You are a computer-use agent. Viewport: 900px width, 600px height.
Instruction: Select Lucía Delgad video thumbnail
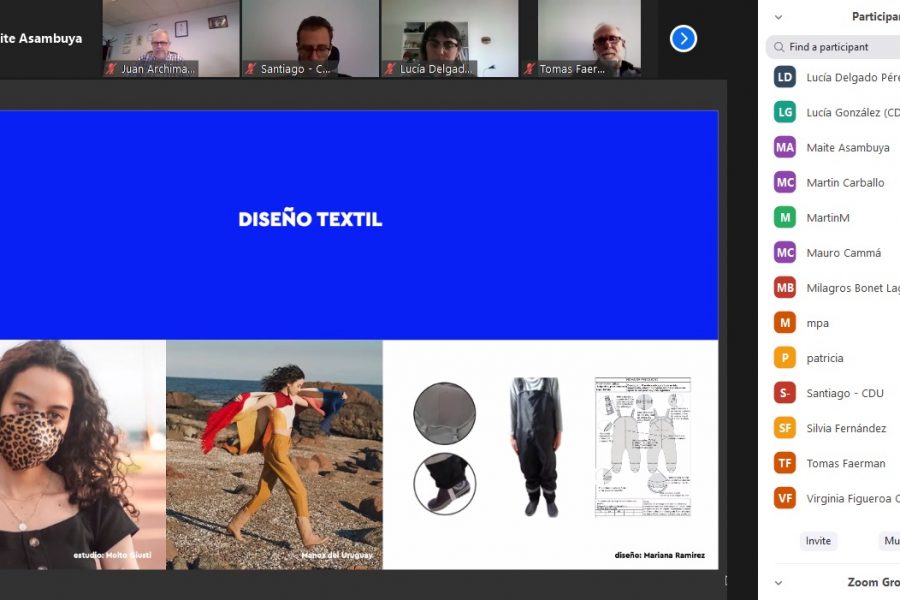click(449, 38)
